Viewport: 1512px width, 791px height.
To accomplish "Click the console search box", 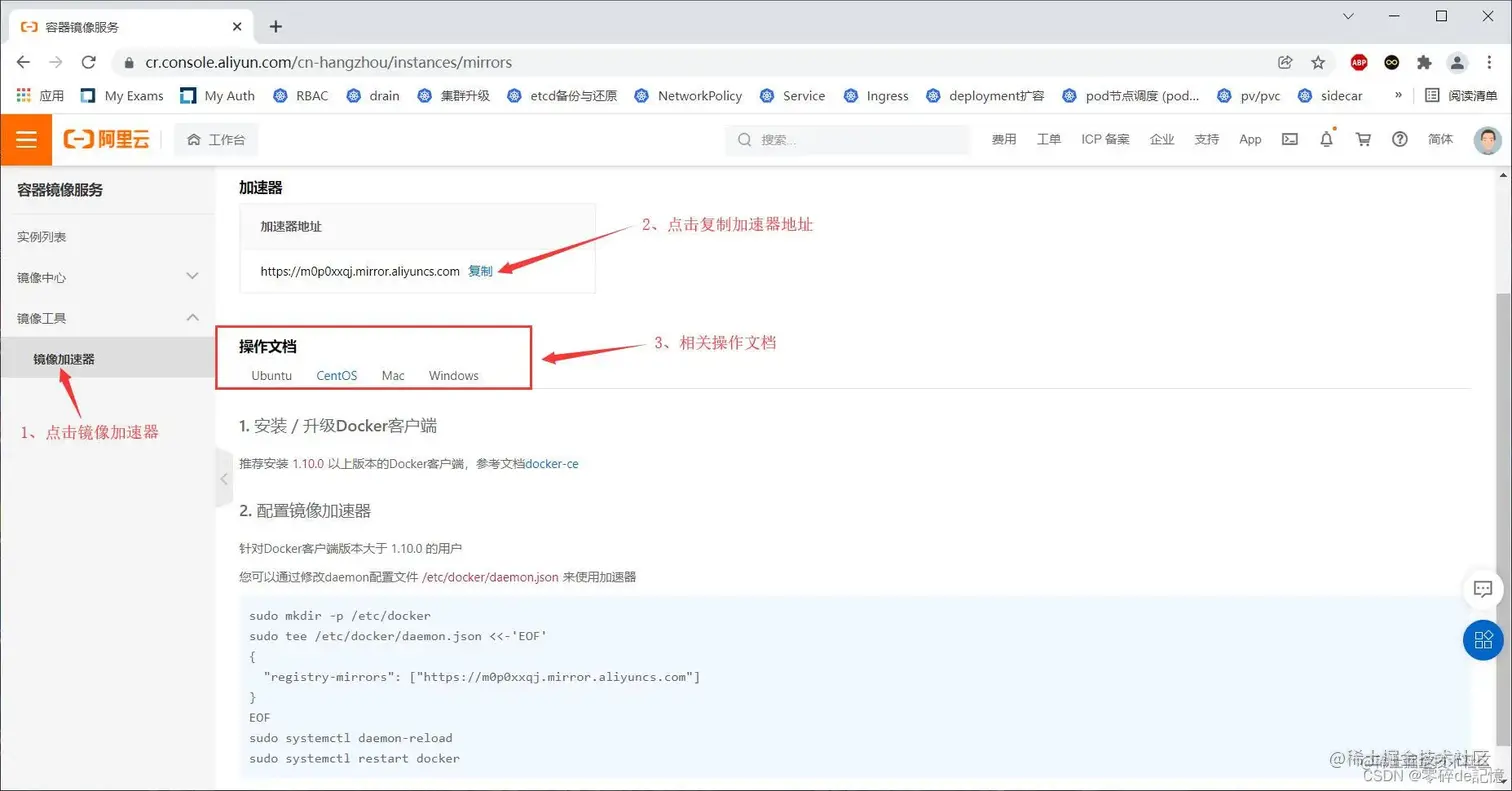I will pos(848,140).
